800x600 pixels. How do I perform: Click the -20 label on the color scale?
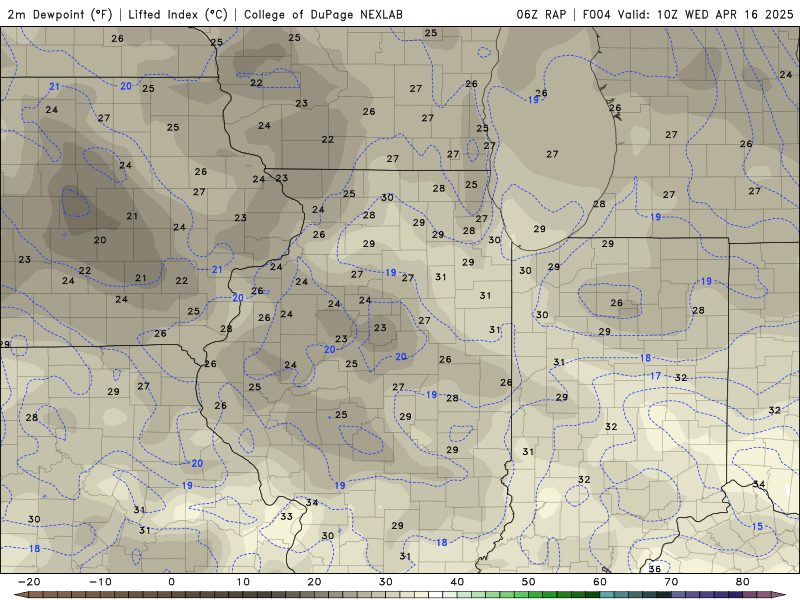(29, 582)
